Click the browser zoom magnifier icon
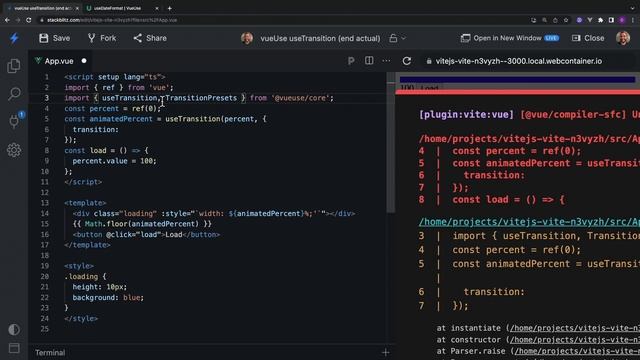The width and height of the screenshot is (640, 360). coord(544,20)
